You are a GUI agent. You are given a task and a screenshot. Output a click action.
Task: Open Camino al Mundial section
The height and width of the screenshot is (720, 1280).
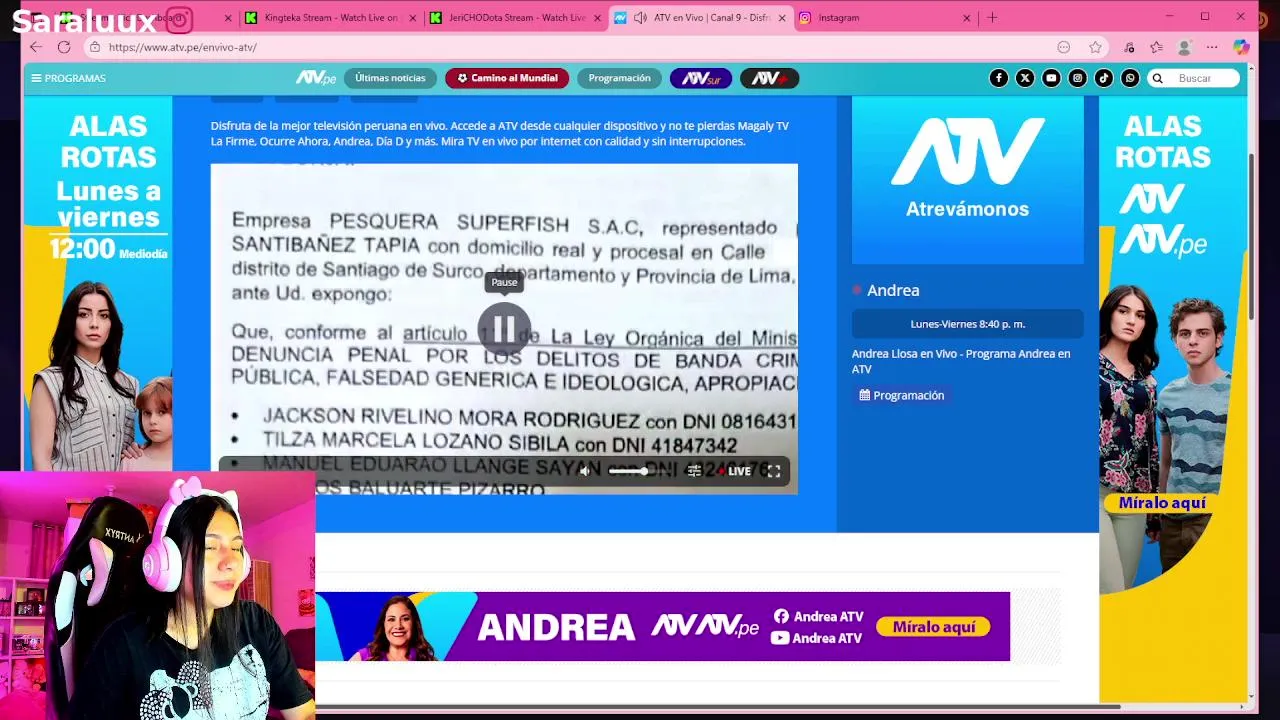[507, 78]
